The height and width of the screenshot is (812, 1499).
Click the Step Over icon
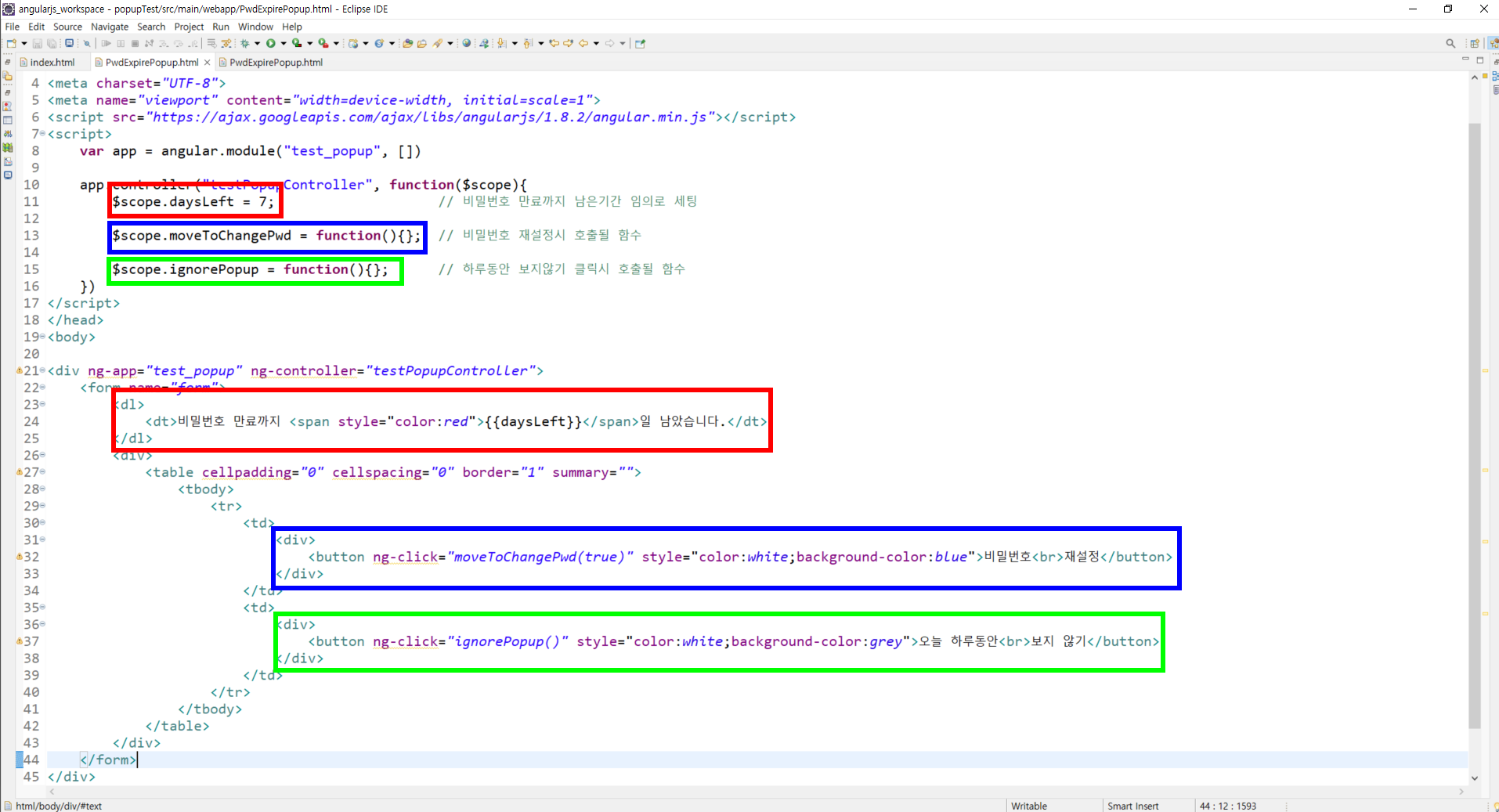pos(179,43)
